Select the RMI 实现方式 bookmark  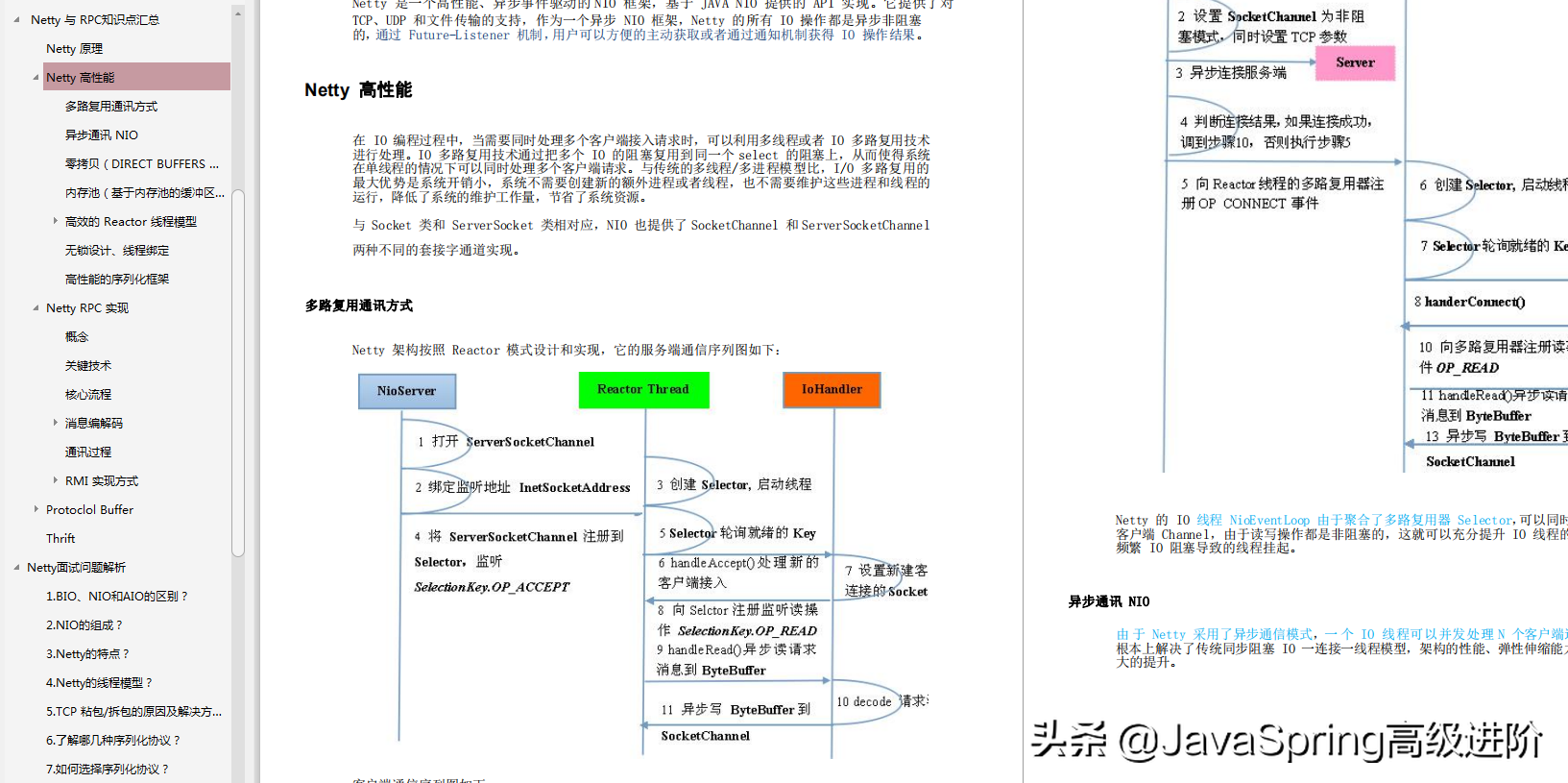[101, 480]
